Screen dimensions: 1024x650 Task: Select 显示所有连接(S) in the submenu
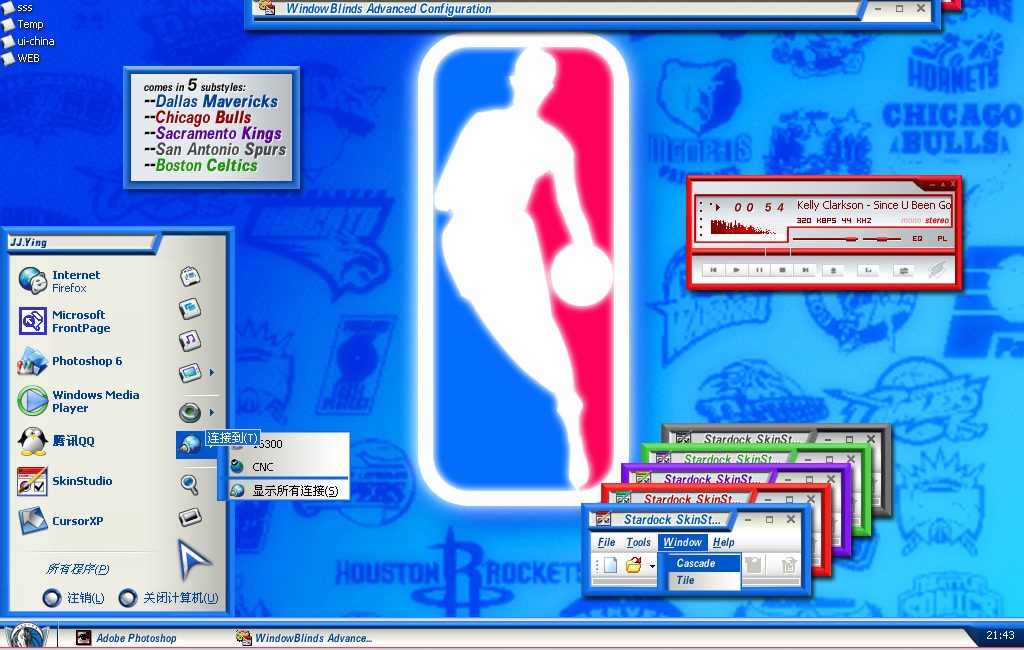[288, 491]
